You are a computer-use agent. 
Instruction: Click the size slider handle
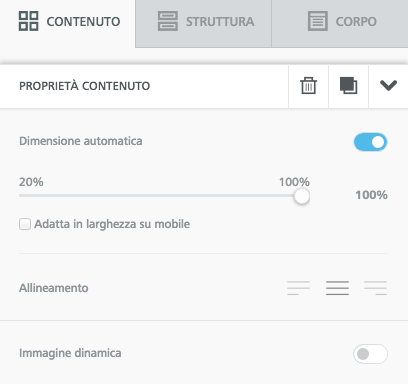302,196
